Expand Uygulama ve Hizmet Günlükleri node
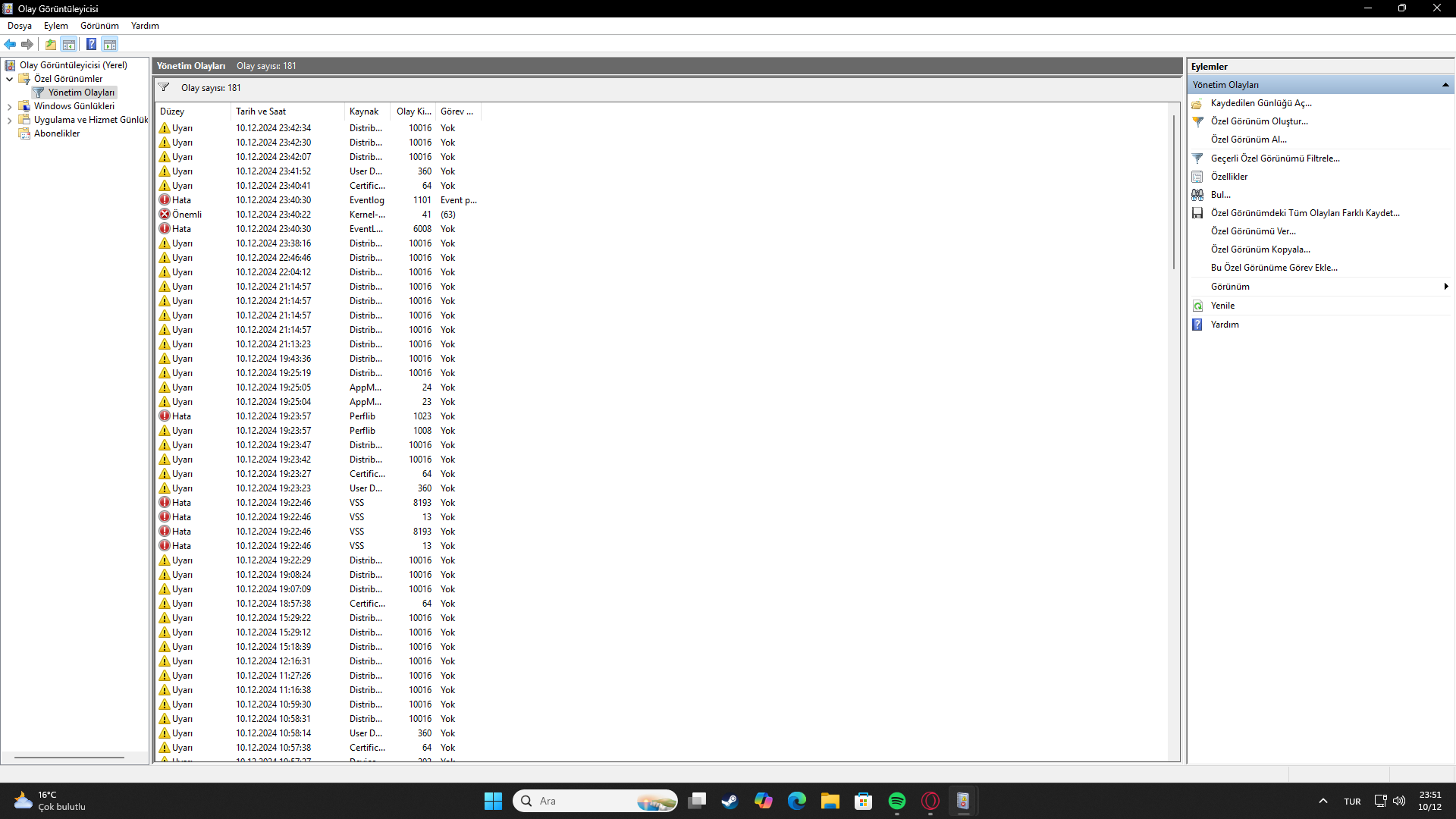 (9, 121)
